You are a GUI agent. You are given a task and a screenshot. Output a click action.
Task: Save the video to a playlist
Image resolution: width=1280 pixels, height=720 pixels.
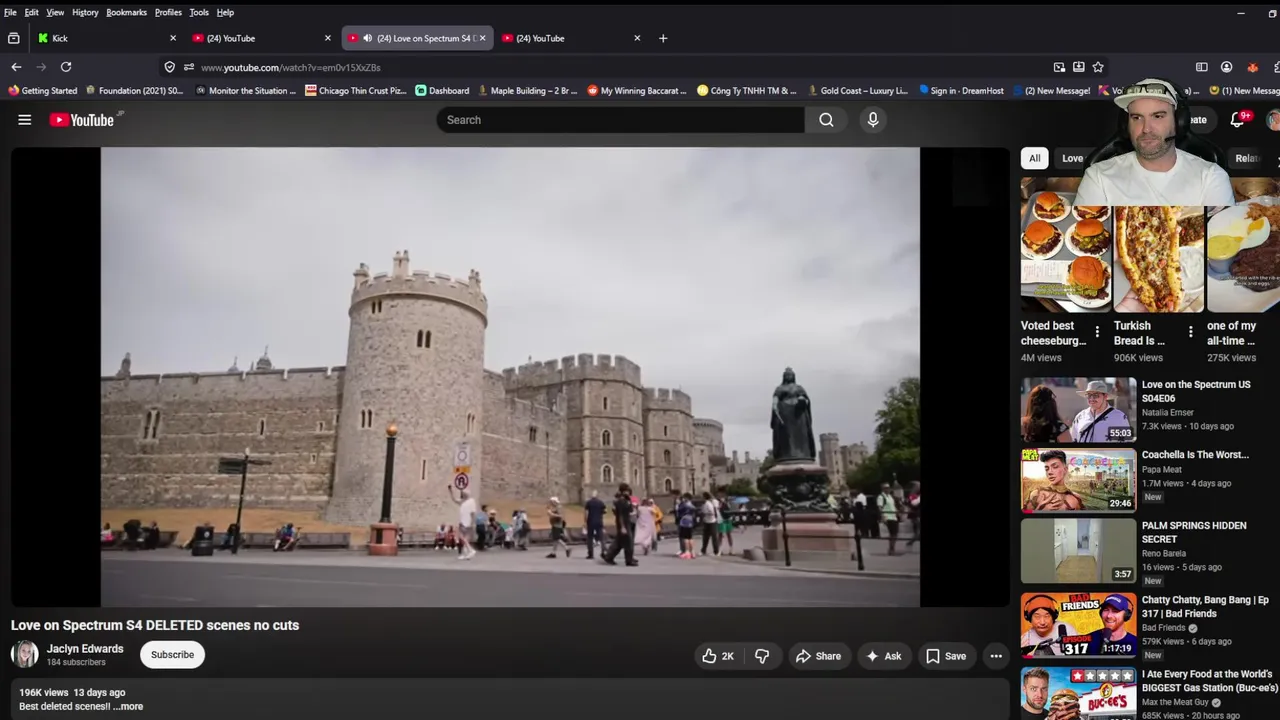(x=946, y=656)
